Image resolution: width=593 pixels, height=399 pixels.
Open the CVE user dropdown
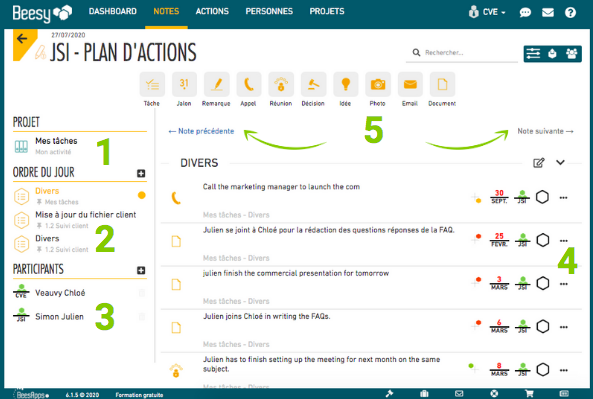[487, 12]
